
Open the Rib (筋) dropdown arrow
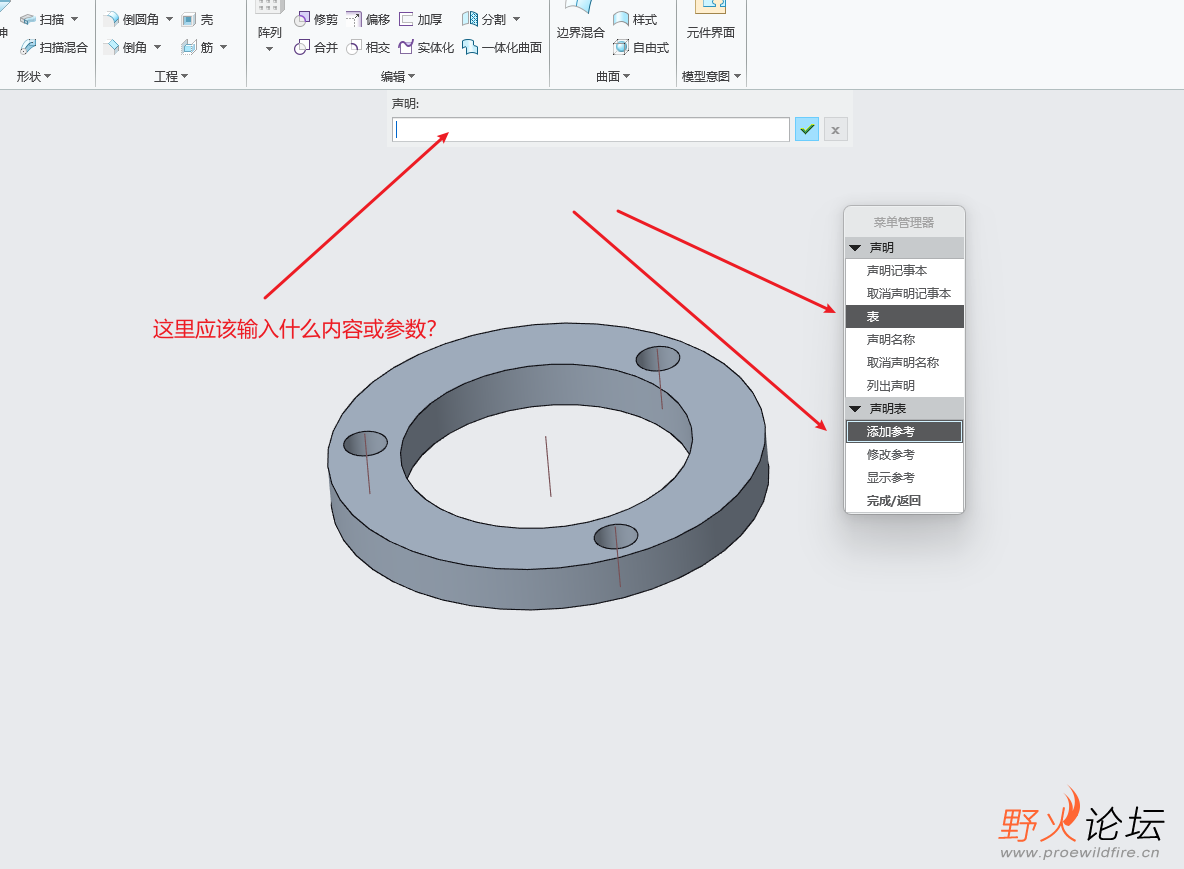click(224, 47)
